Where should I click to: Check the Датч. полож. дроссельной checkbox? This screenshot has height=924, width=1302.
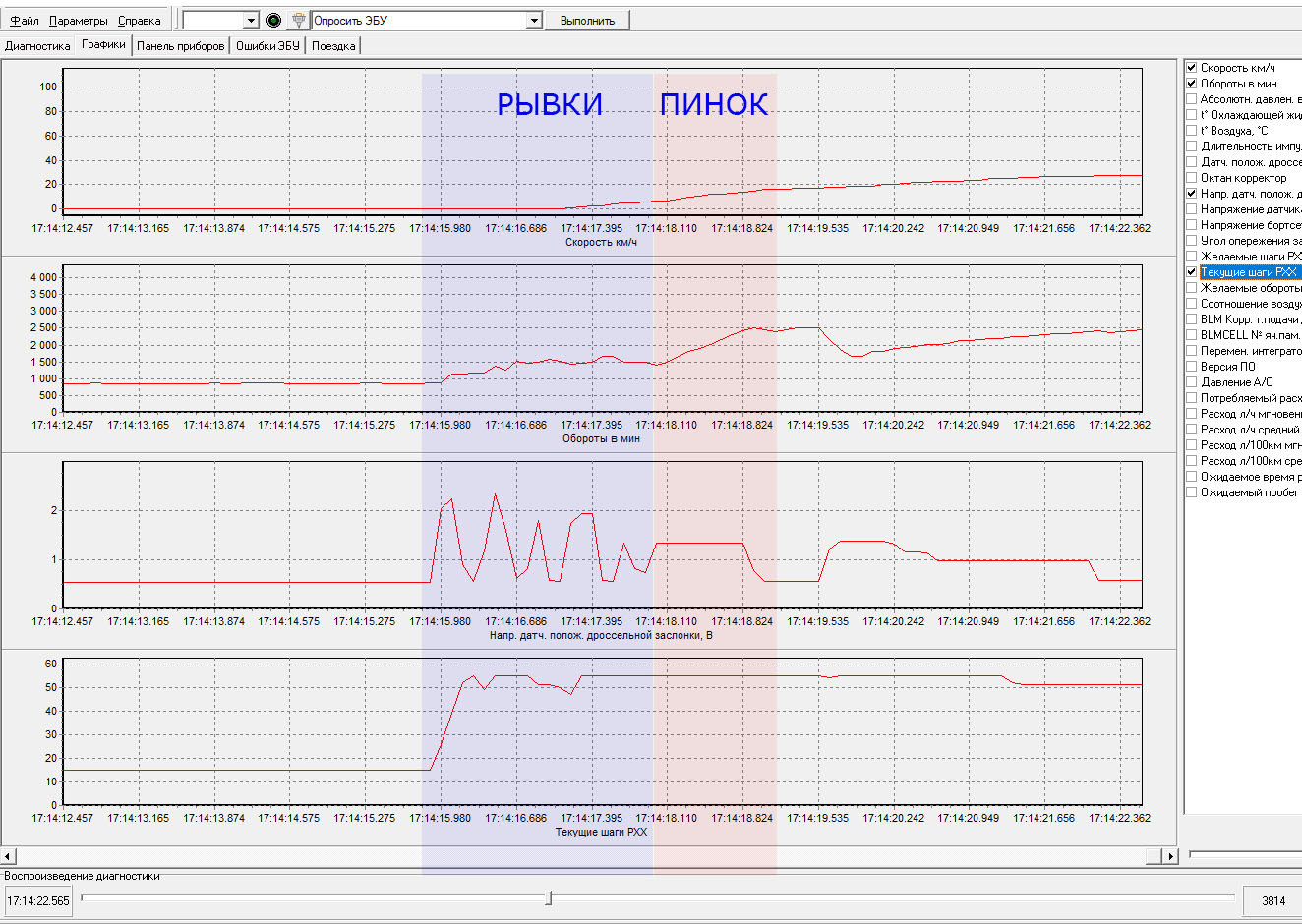click(1191, 162)
